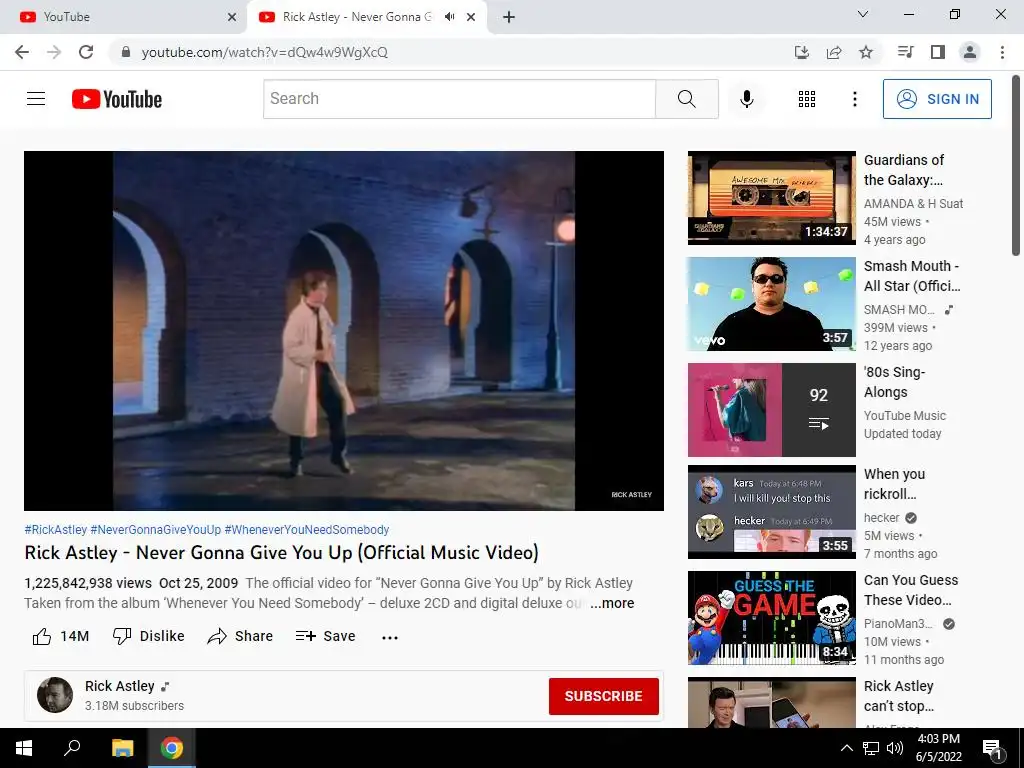
Task: Open Windows Start menu
Action: click(x=24, y=748)
